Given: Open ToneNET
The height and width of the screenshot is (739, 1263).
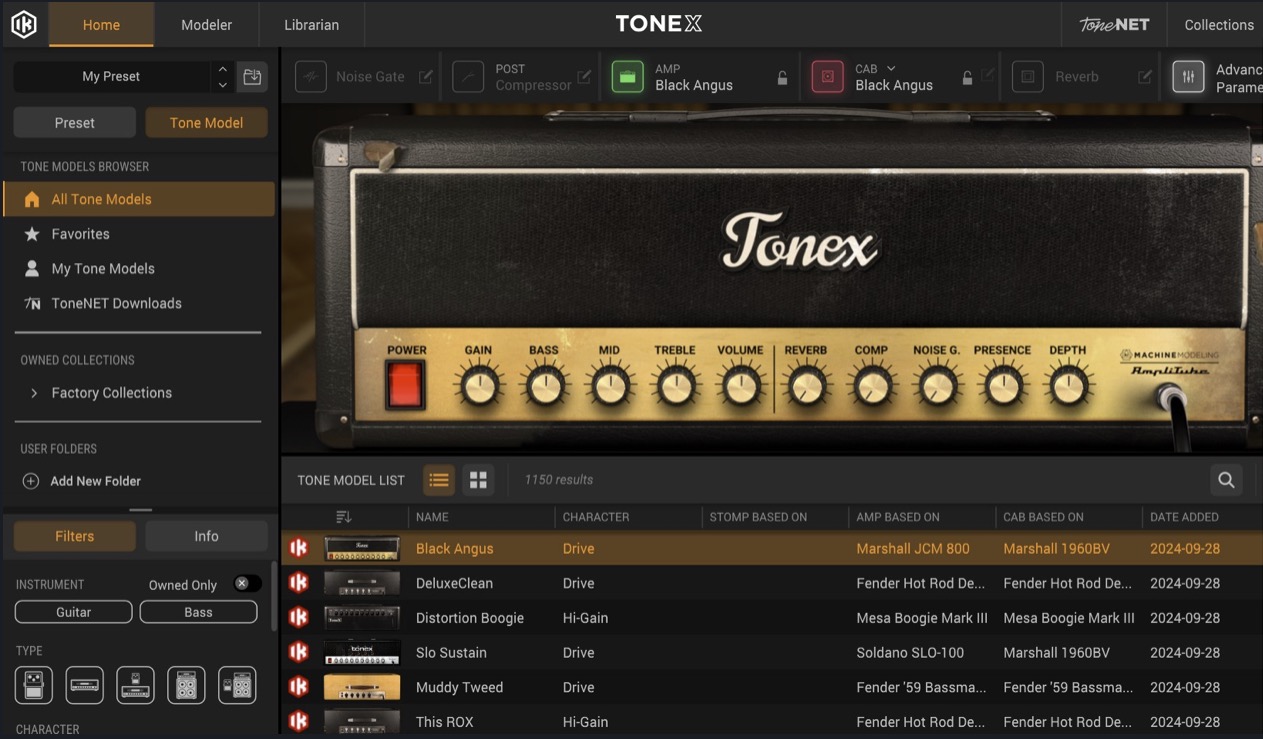Looking at the screenshot, I should [x=1114, y=24].
